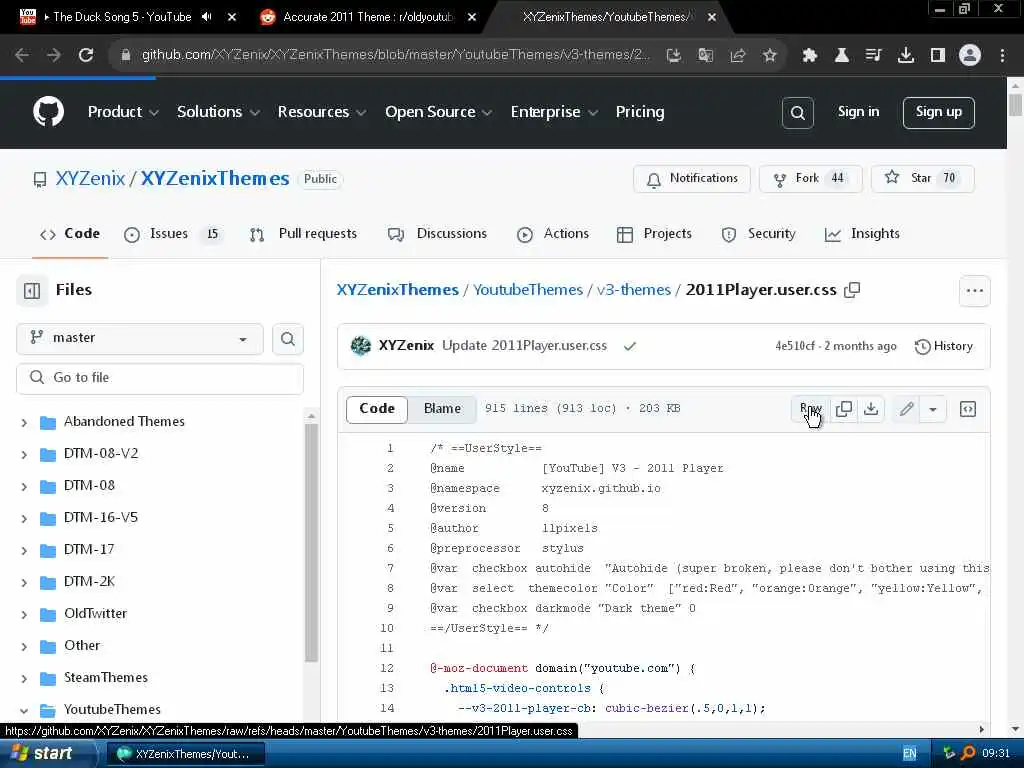The image size is (1024, 768).
Task: View file History
Action: tap(944, 346)
